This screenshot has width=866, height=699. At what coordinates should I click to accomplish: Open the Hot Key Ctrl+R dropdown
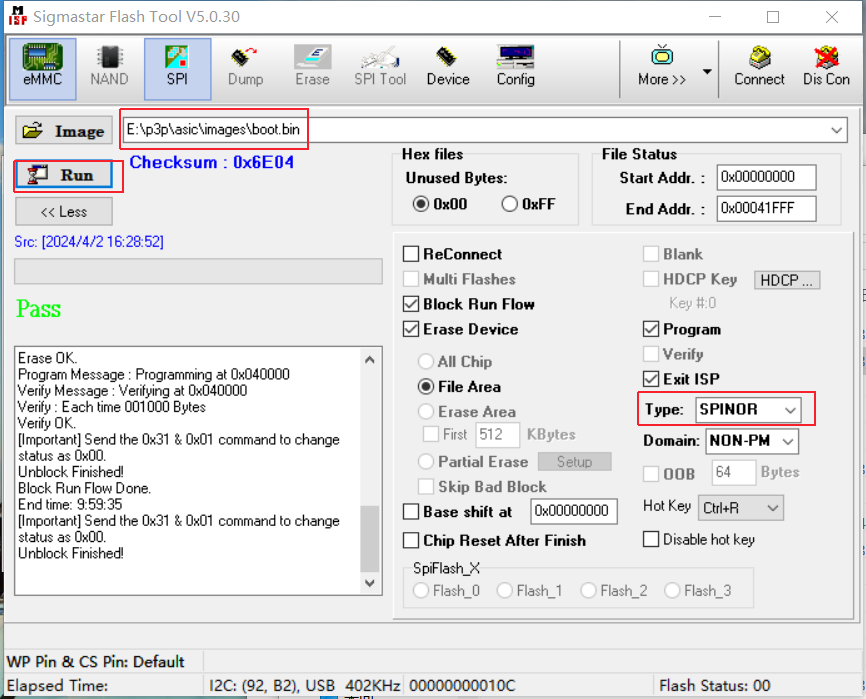coord(773,508)
